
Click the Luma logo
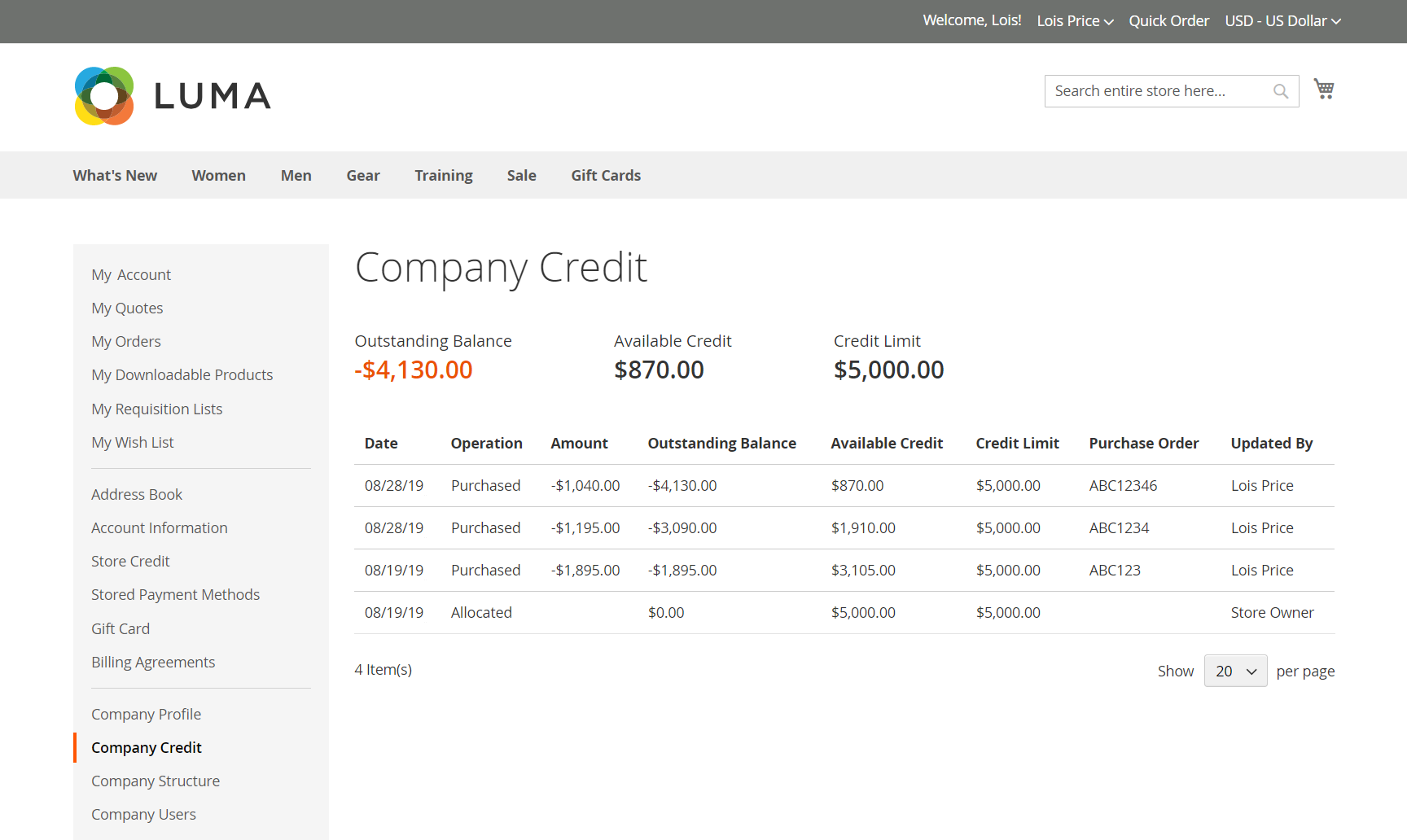click(173, 95)
